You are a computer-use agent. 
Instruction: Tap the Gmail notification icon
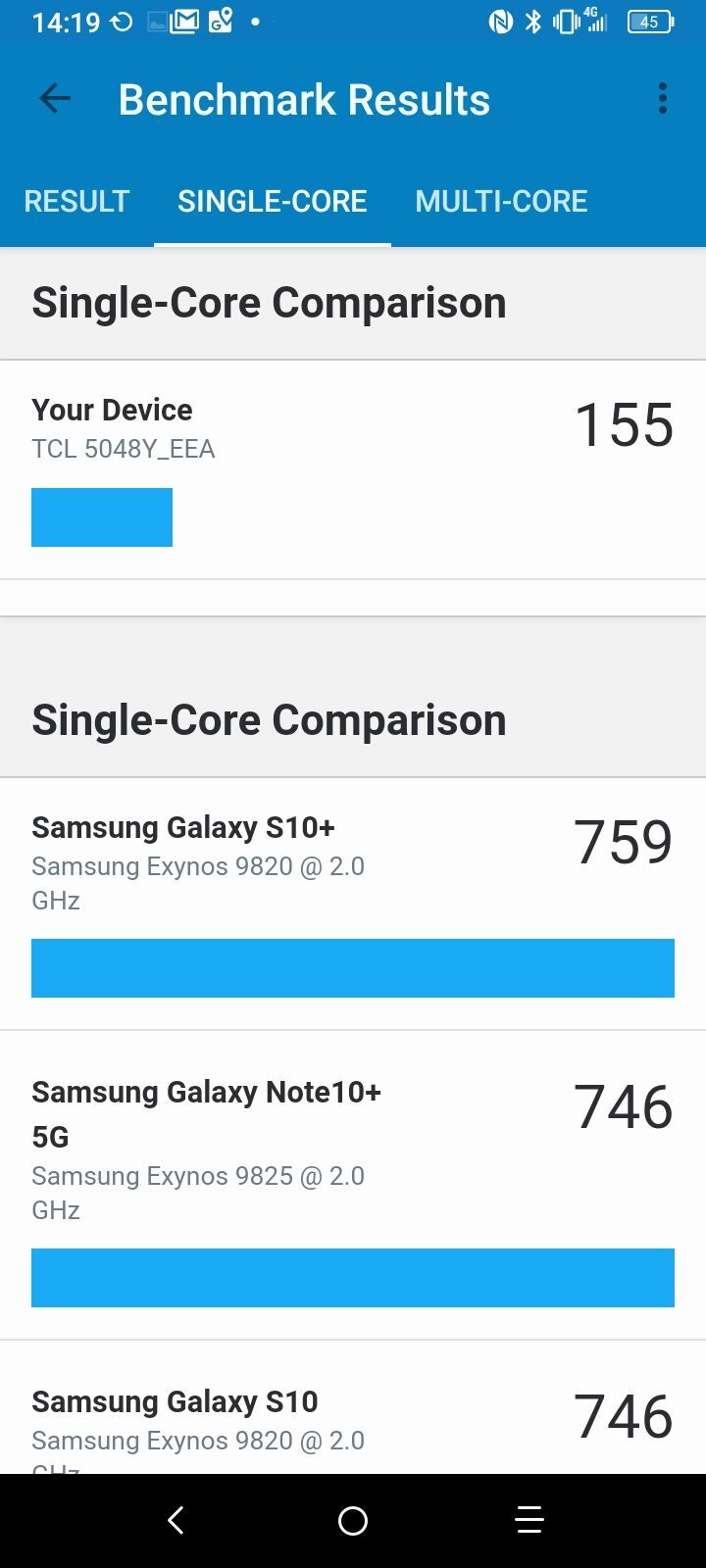(x=184, y=22)
